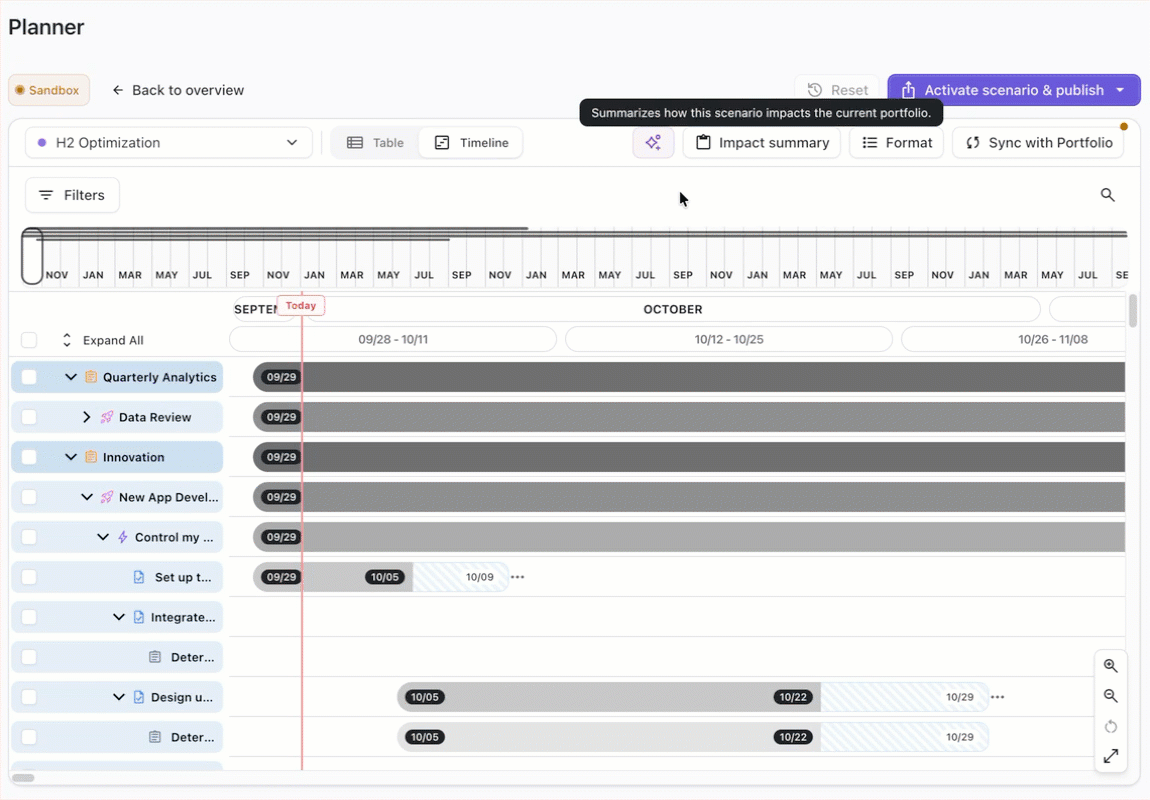Collapse the Quarterly Analytics row
The width and height of the screenshot is (1150, 800).
pos(70,377)
